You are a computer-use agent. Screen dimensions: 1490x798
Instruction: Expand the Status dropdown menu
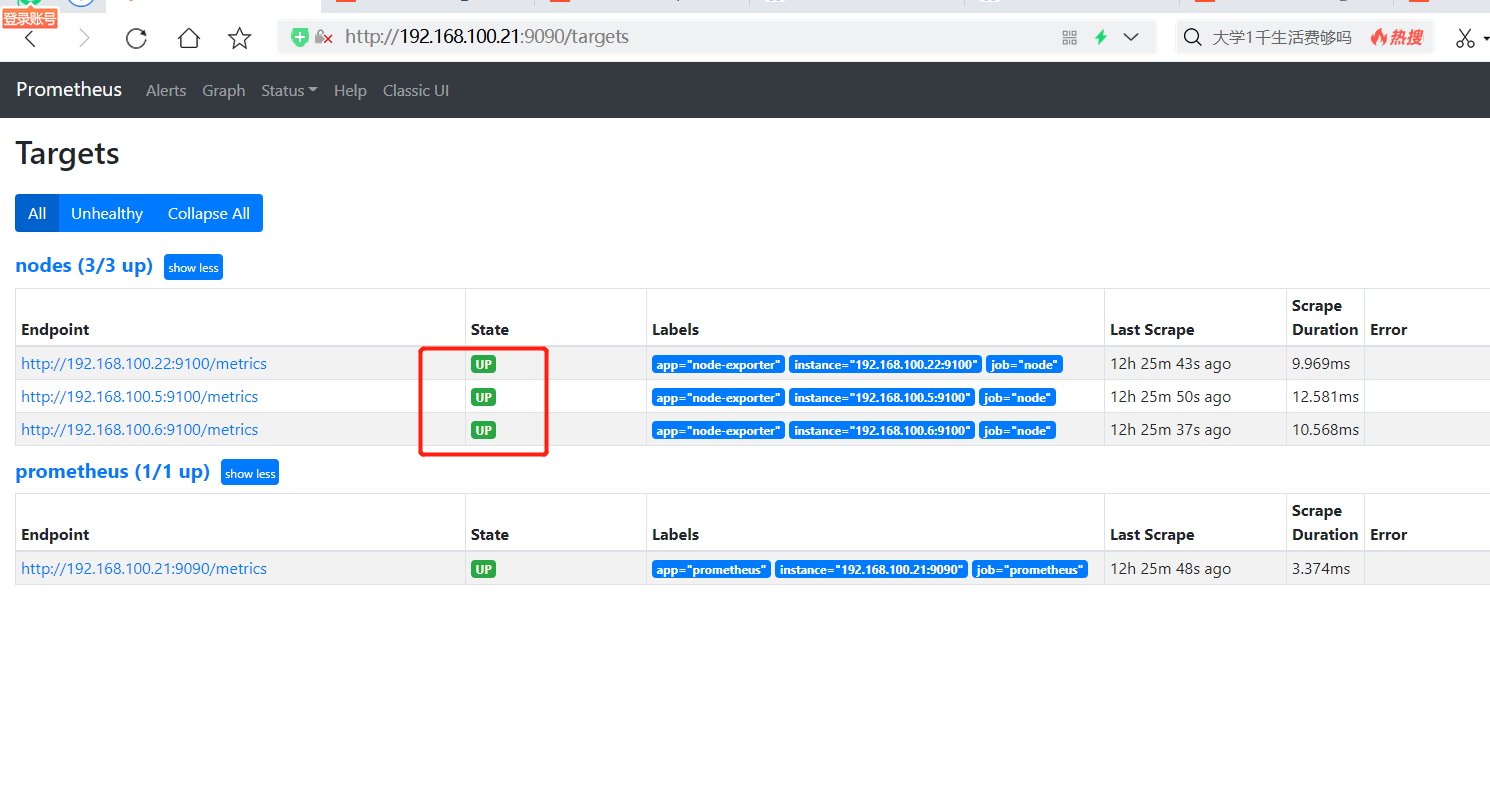pos(289,90)
